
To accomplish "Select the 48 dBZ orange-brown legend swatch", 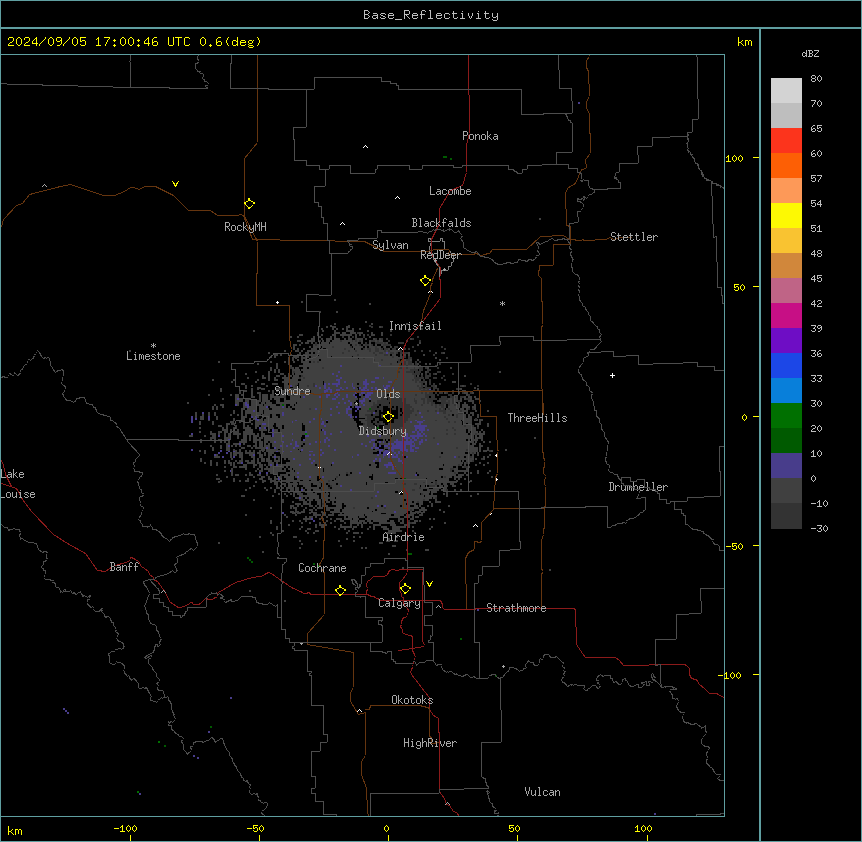I will [786, 265].
